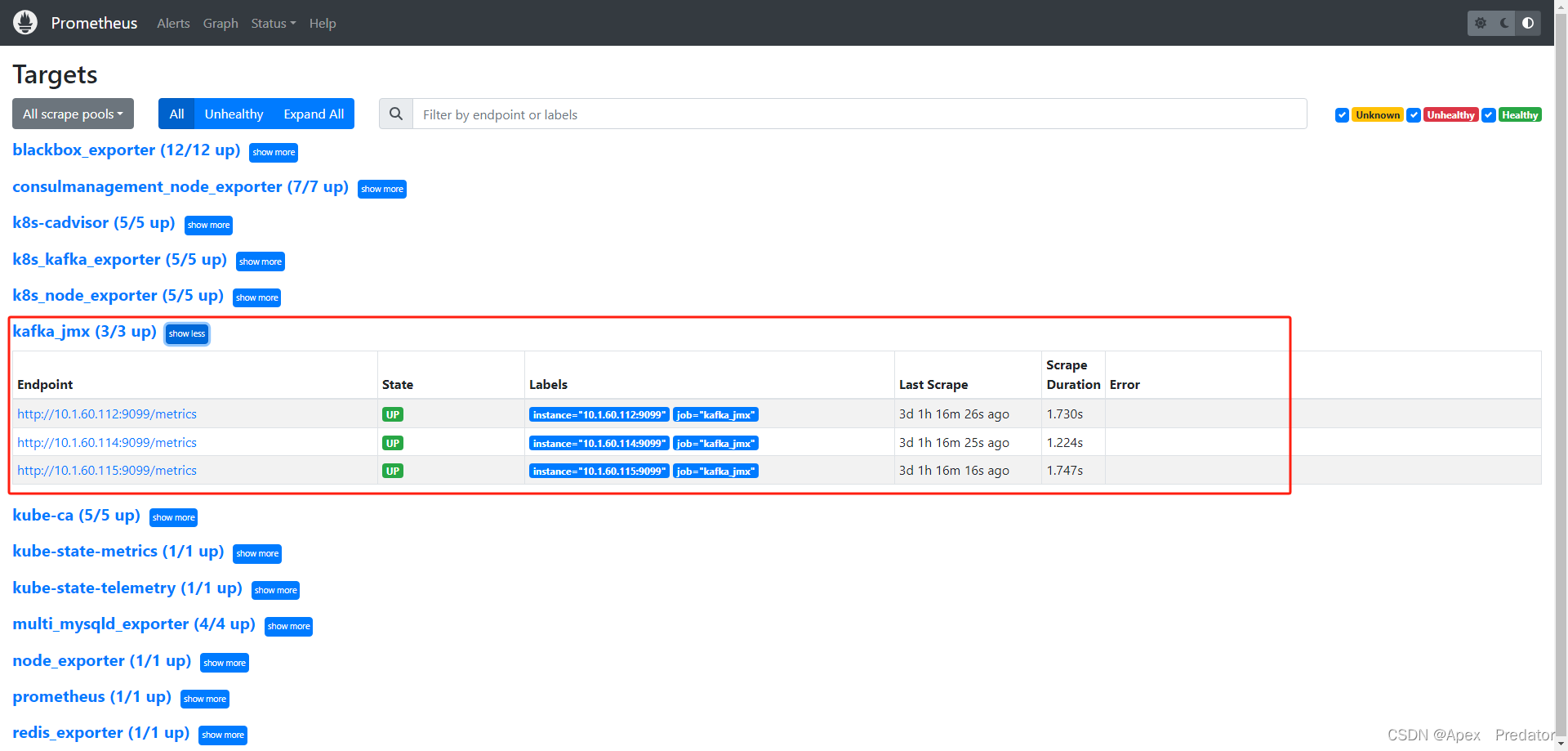Expand prometheus pool with show more

coord(205,699)
